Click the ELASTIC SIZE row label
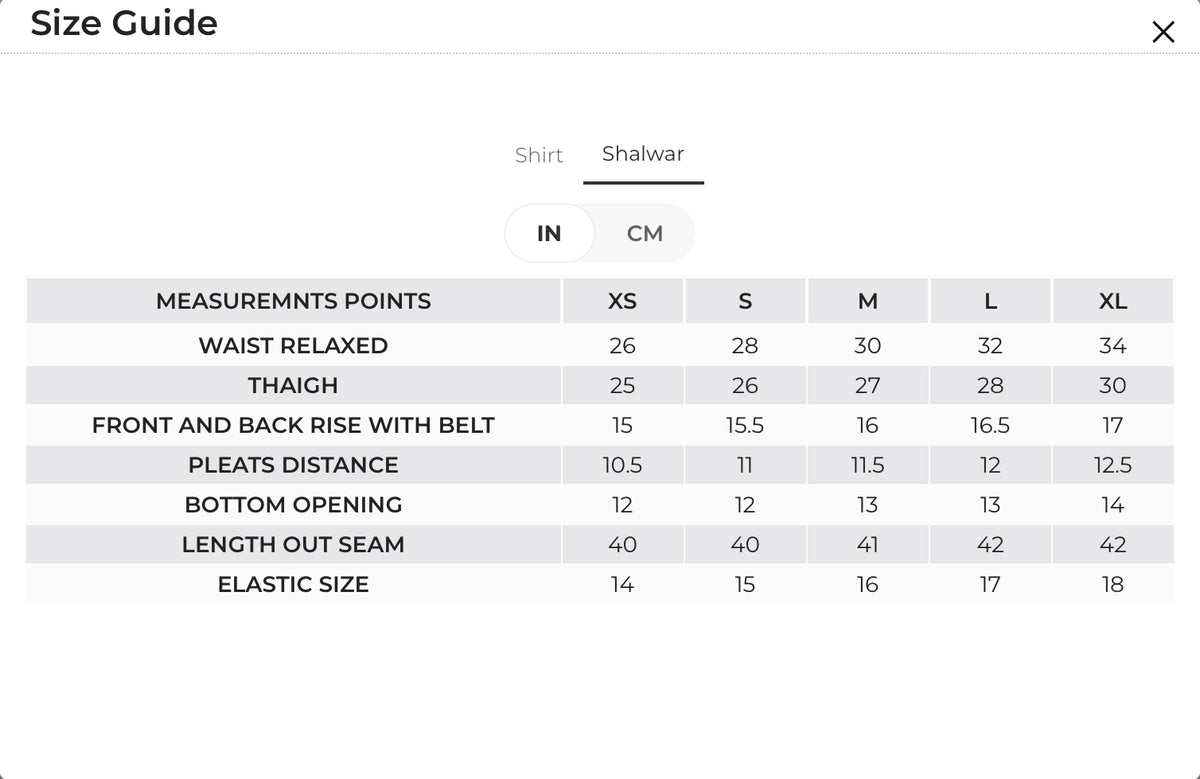Image resolution: width=1200 pixels, height=779 pixels. [x=293, y=584]
